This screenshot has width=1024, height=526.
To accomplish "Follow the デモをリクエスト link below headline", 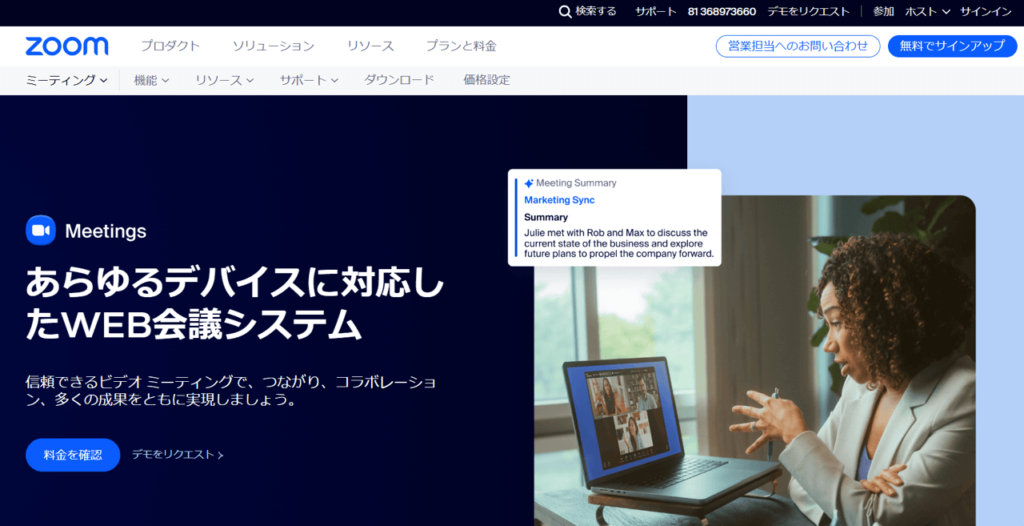I will pyautogui.click(x=178, y=455).
